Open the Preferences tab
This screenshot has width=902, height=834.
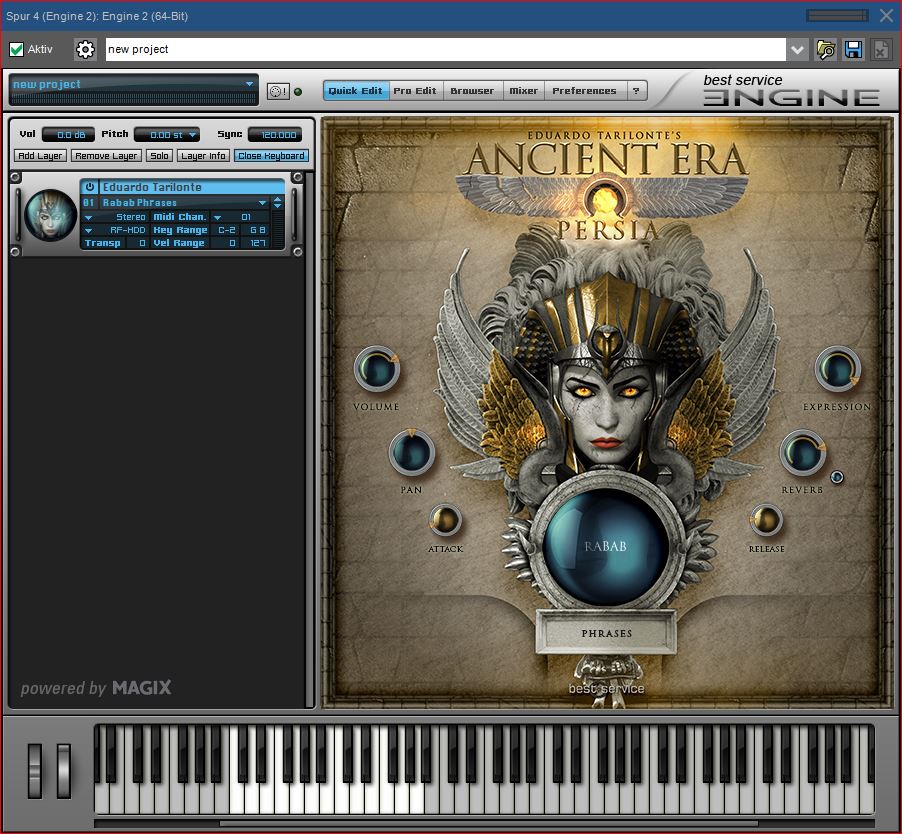tap(584, 91)
